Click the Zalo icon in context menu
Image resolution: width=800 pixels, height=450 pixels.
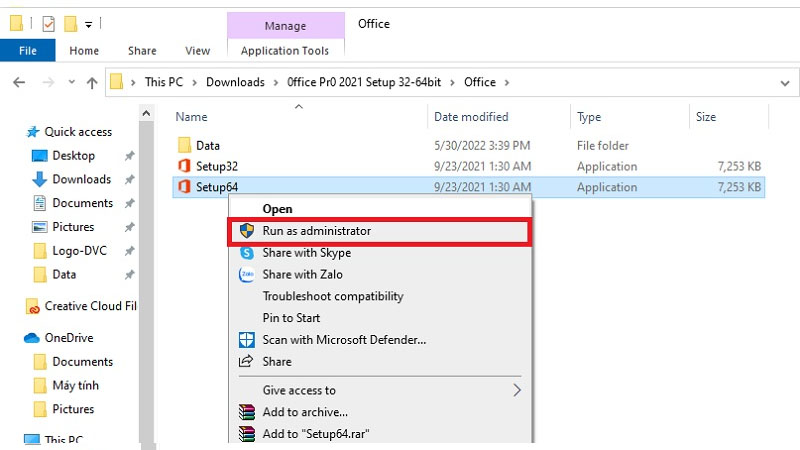pyautogui.click(x=246, y=275)
